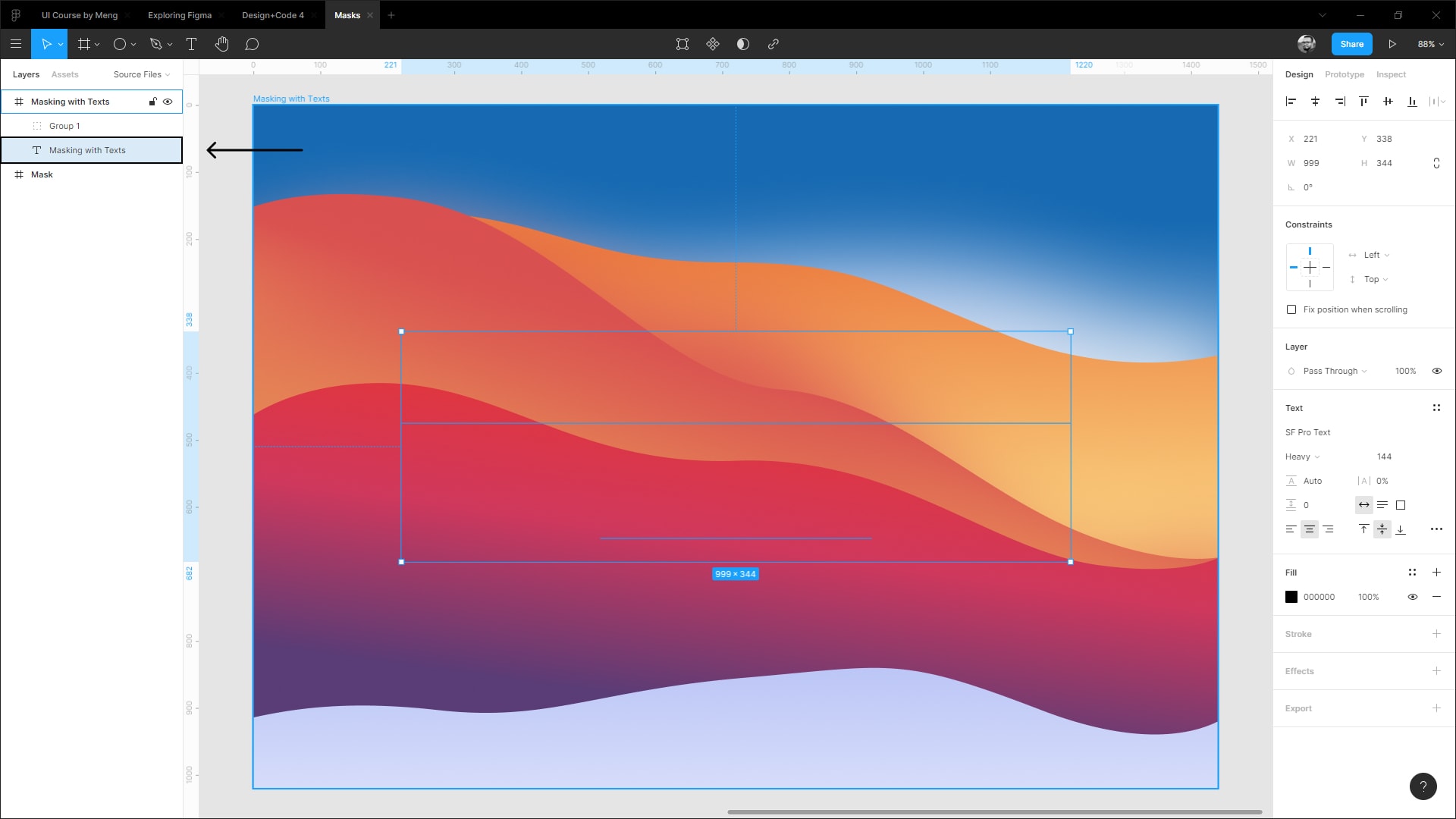Add a new Stroke with plus
Viewport: 1456px width, 819px height.
[1436, 634]
